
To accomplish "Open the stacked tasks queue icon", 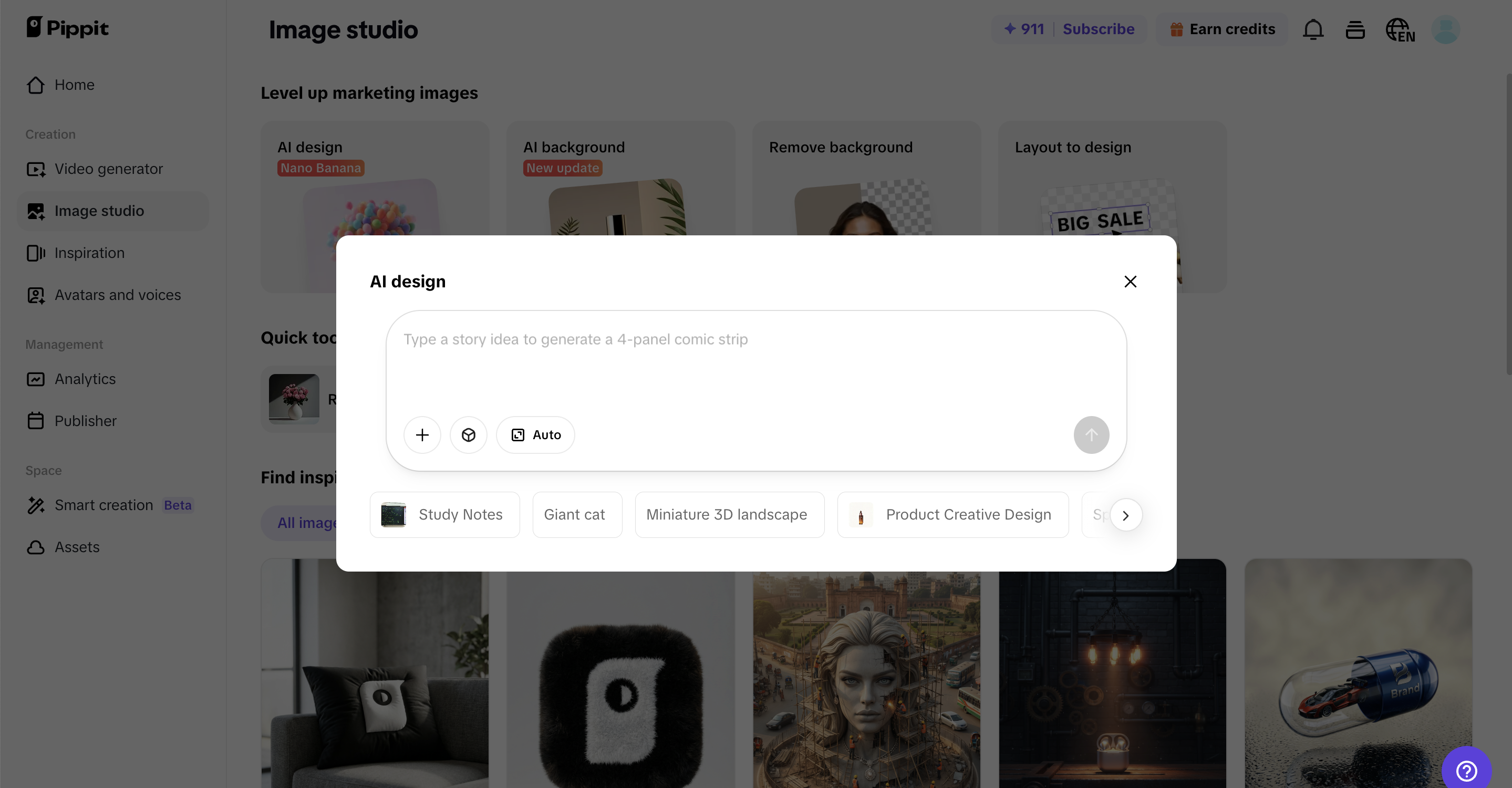I will coord(1355,29).
